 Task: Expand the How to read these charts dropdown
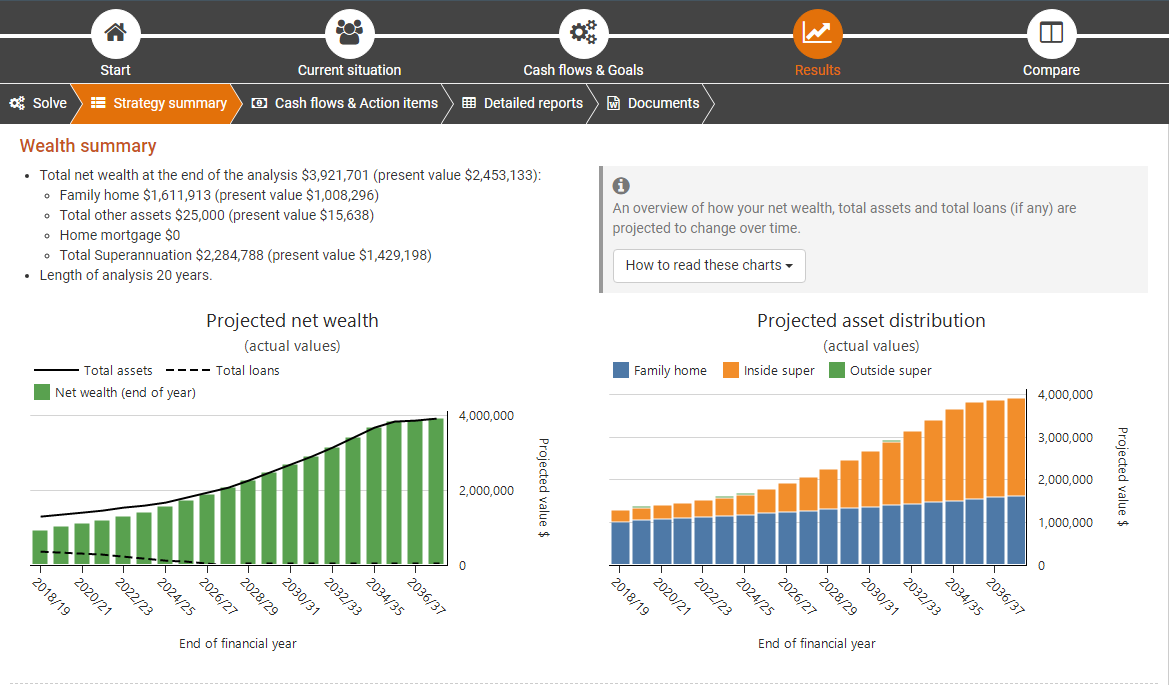click(x=709, y=266)
